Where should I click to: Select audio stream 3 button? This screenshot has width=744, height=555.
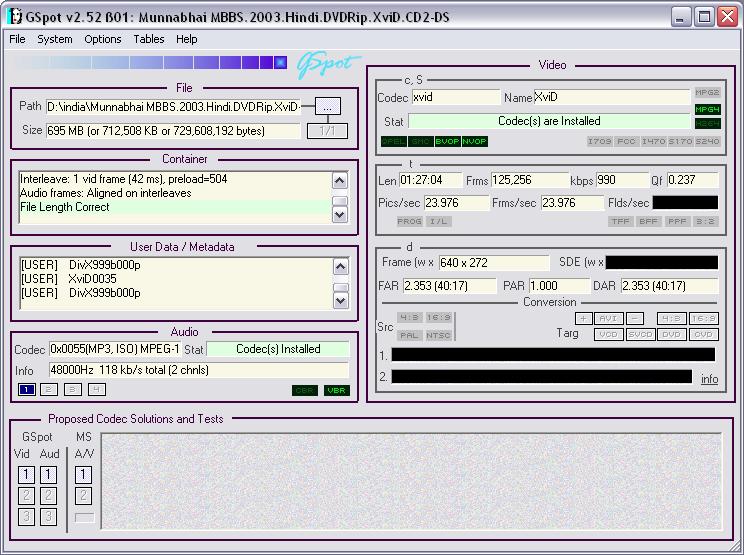tap(73, 390)
